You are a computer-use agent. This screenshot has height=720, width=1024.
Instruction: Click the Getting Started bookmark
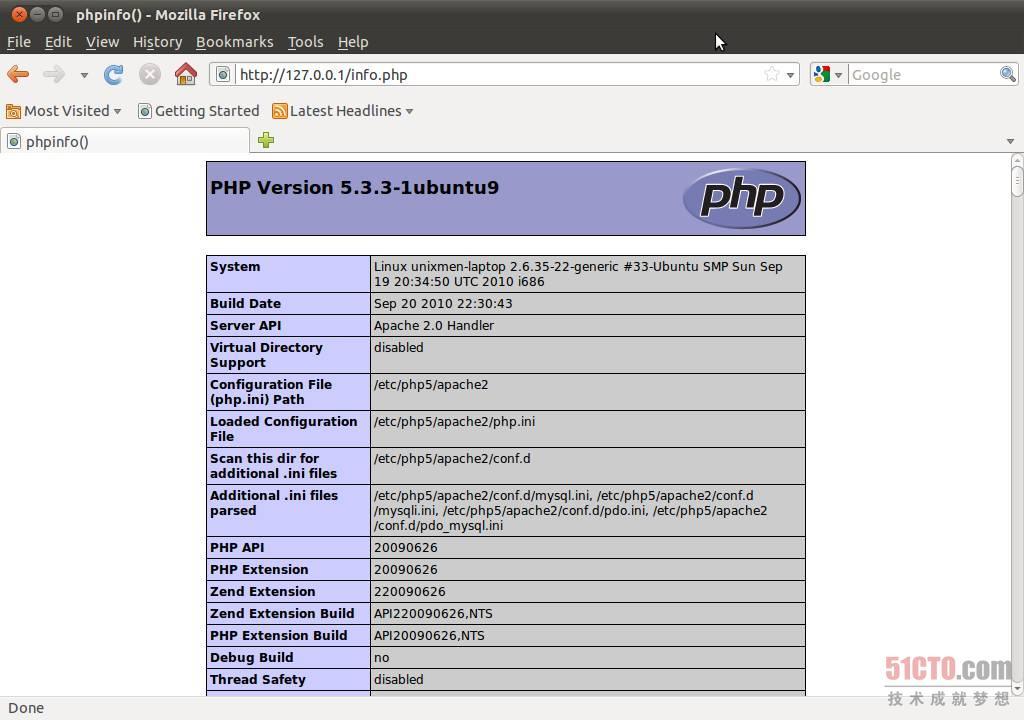[x=199, y=111]
